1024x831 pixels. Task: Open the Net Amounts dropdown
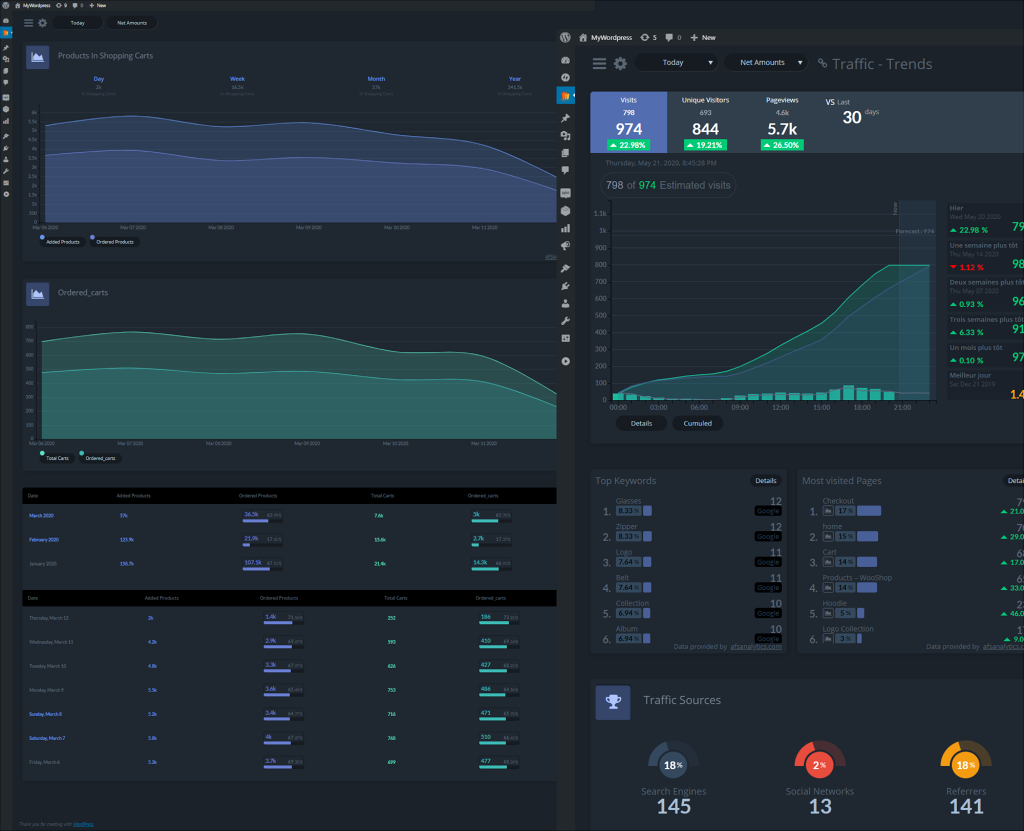point(766,62)
